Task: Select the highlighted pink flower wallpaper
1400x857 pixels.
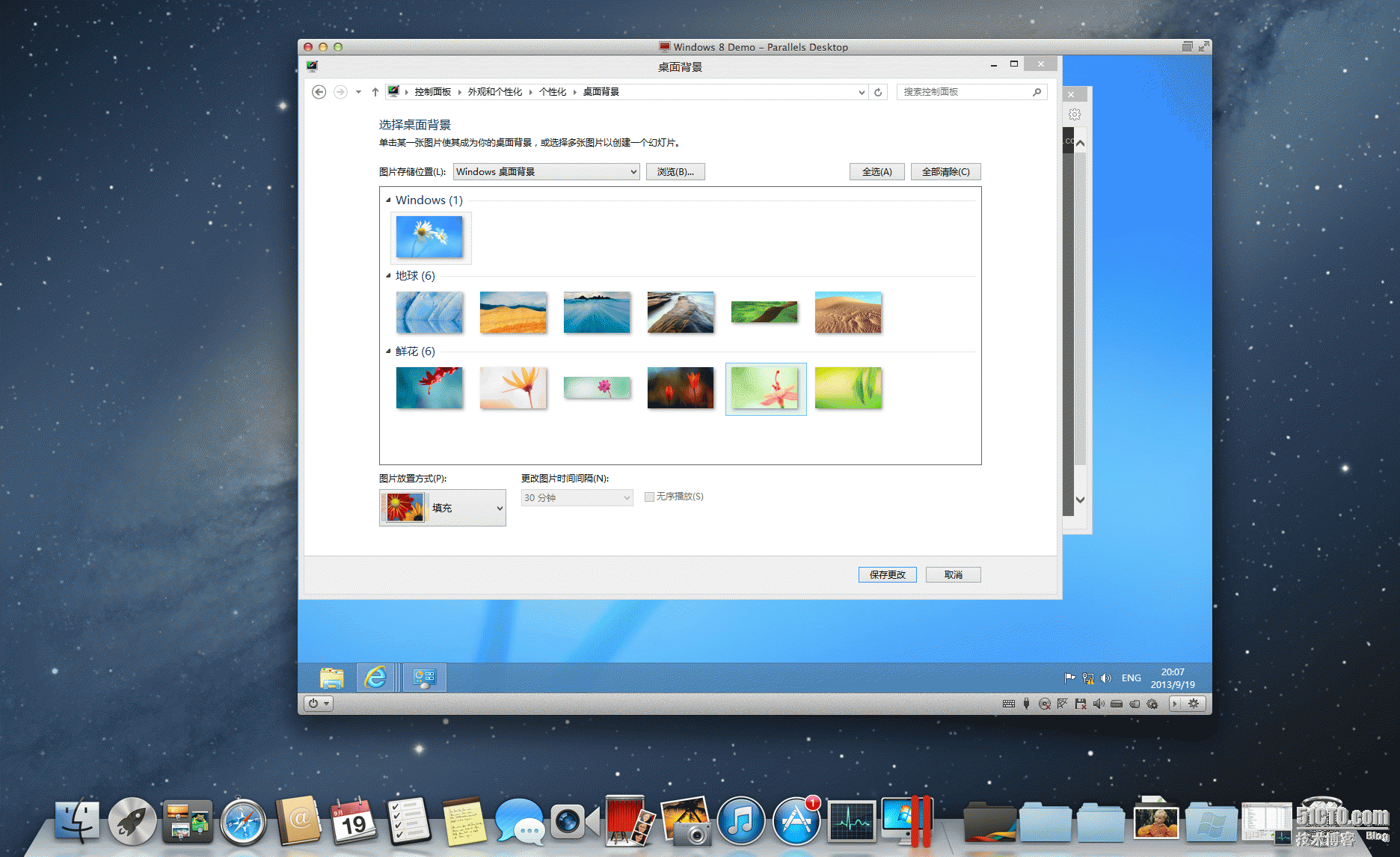Action: click(x=766, y=389)
